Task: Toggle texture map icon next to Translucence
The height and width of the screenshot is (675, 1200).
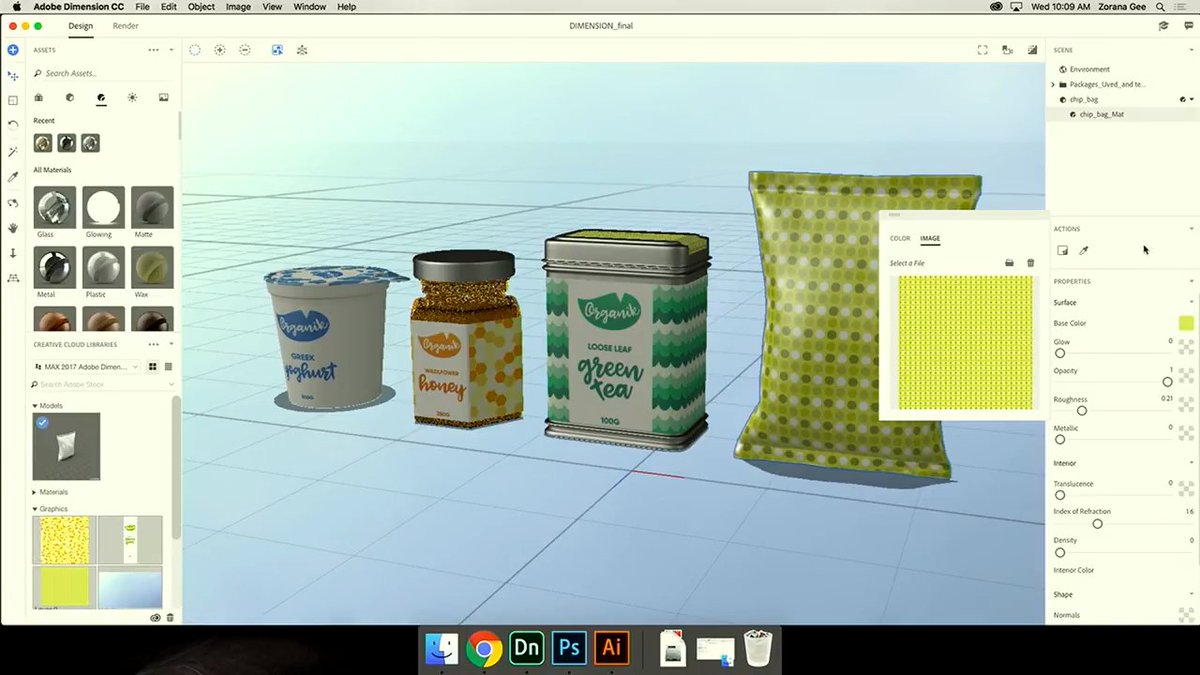Action: [1186, 489]
